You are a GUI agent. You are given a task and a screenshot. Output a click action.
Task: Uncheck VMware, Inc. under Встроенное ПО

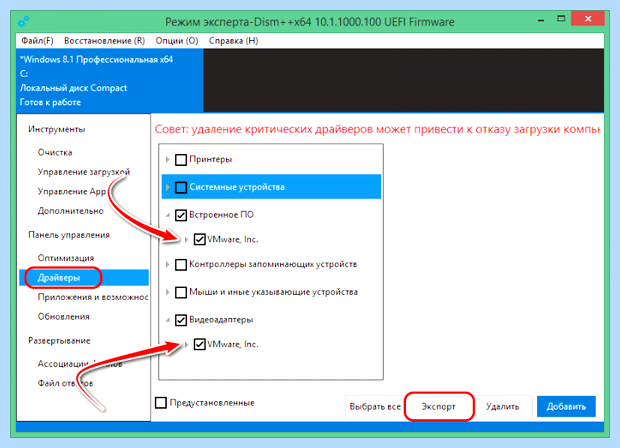click(x=199, y=240)
